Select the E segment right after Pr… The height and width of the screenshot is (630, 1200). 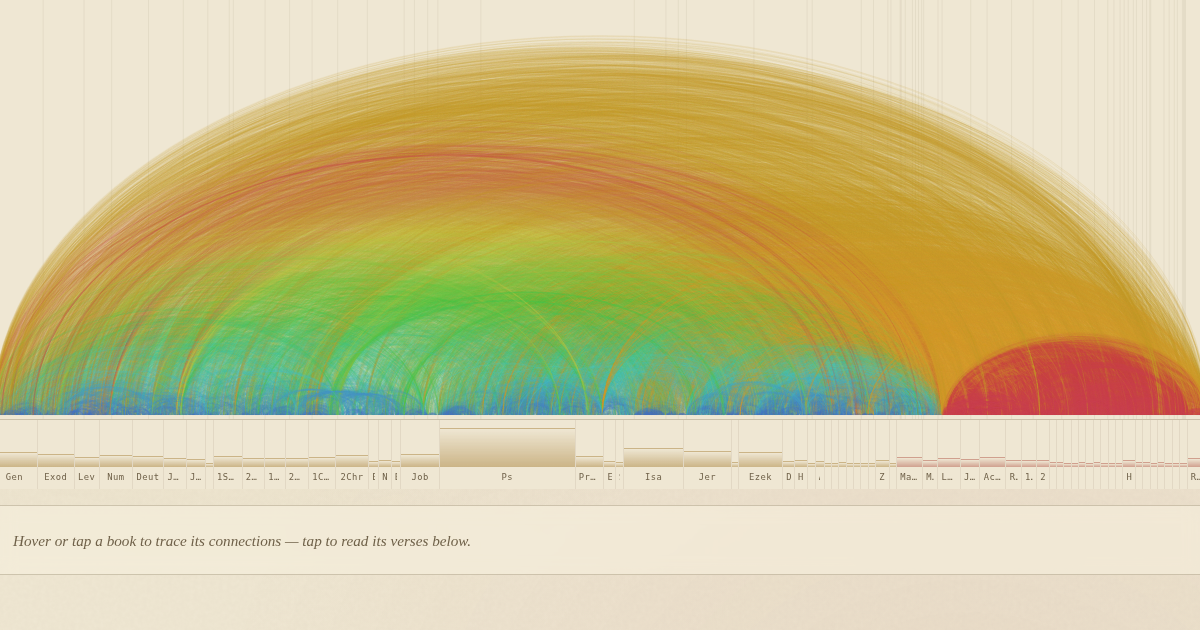coord(610,454)
